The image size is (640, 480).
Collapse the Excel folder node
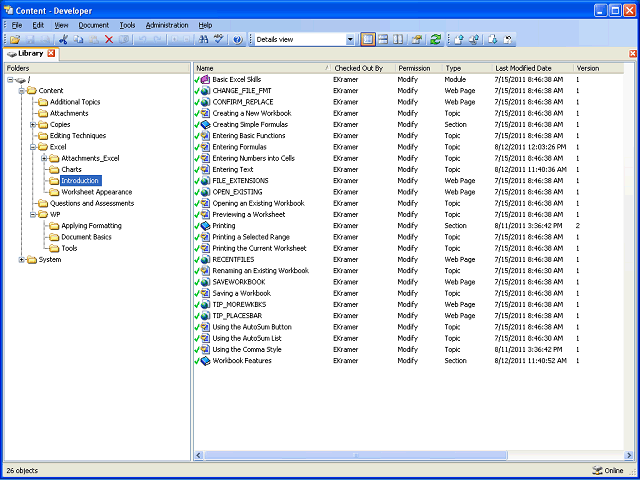[x=33, y=147]
